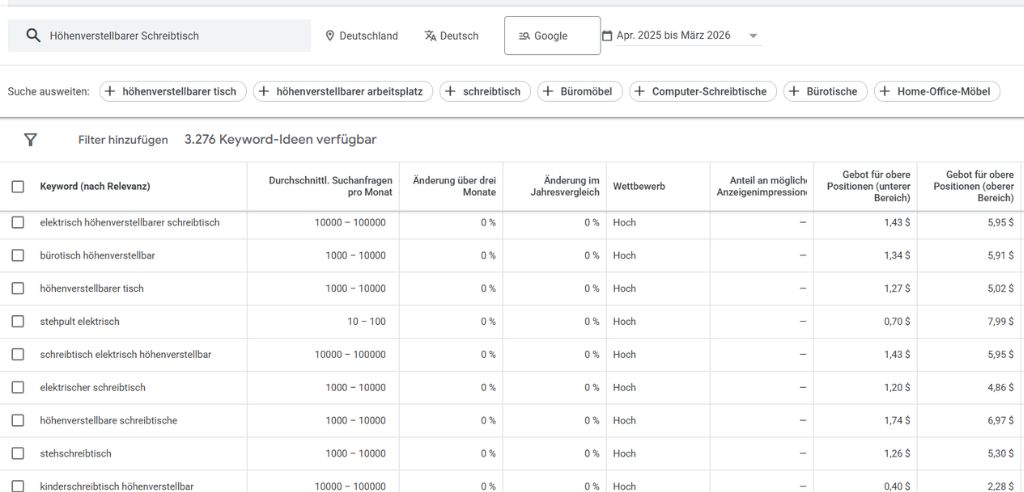Click plus icon on höhenverstellbarer tisch chip
Image resolution: width=1024 pixels, height=492 pixels.
110,91
